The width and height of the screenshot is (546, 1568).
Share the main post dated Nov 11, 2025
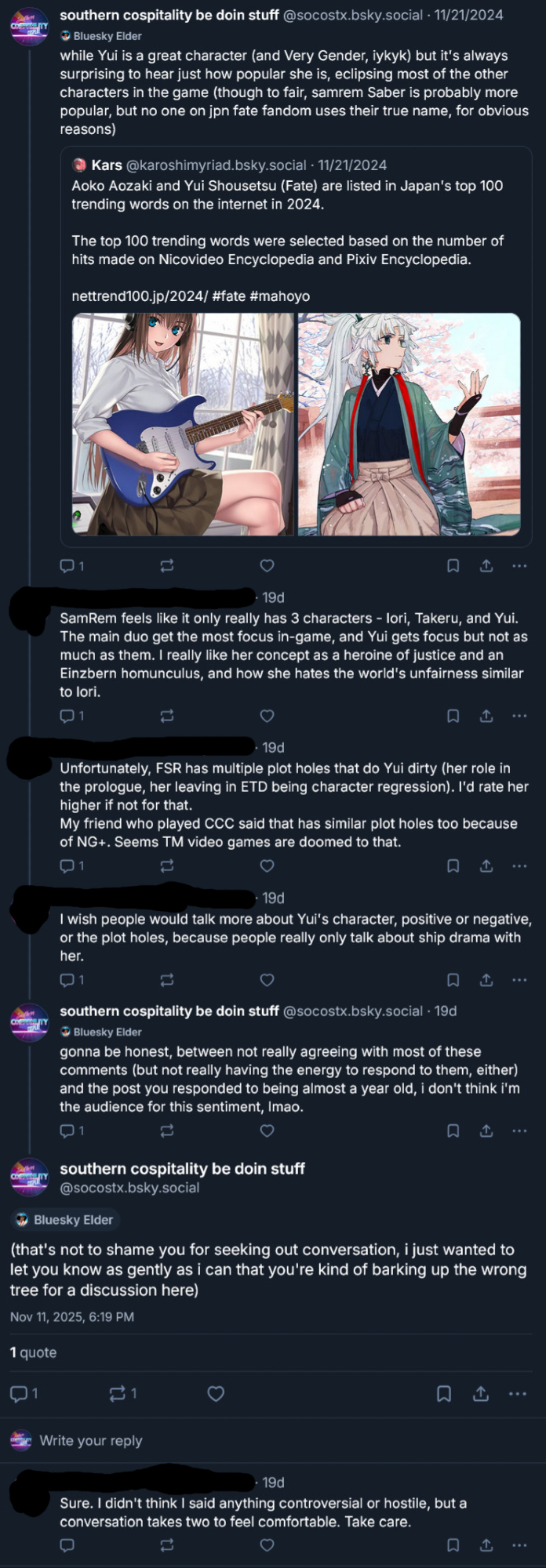coord(481,1393)
